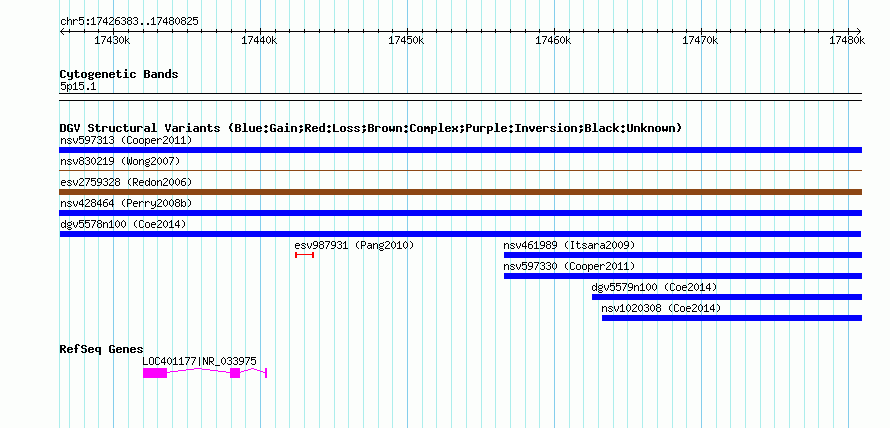
Task: Click the 17470k ruler label
Action: coord(701,40)
